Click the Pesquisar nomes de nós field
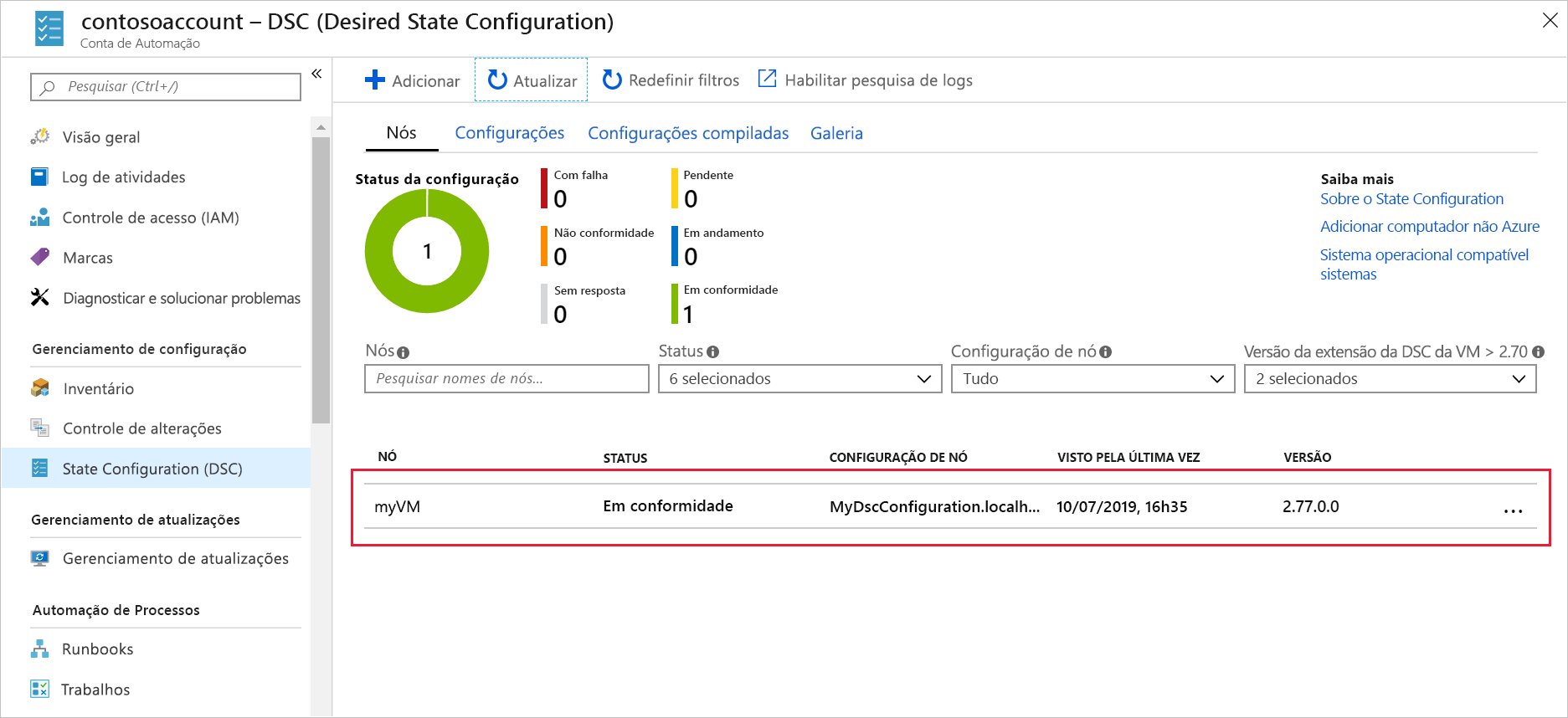Screen dimensions: 1568x718 [x=506, y=378]
